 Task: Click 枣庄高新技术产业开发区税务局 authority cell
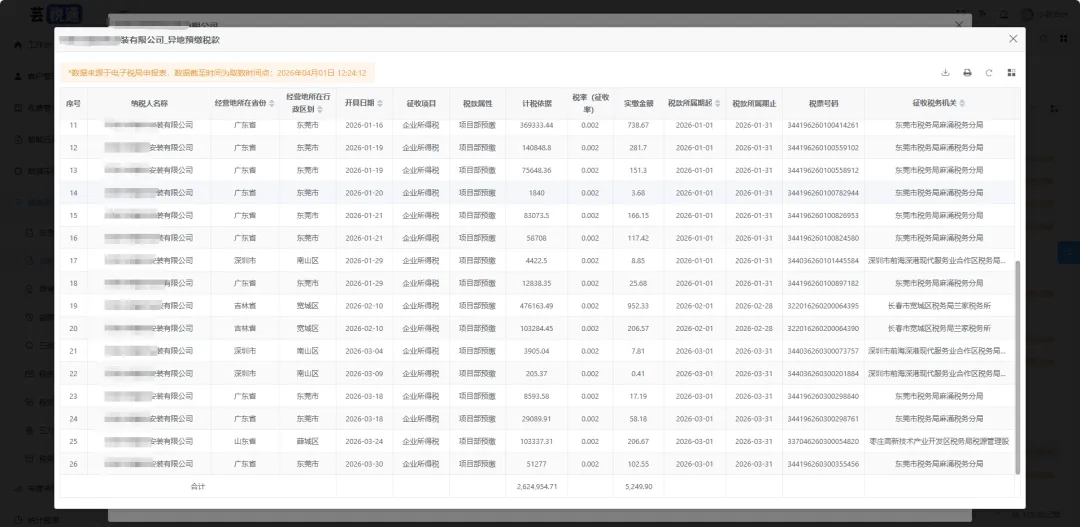coord(938,442)
